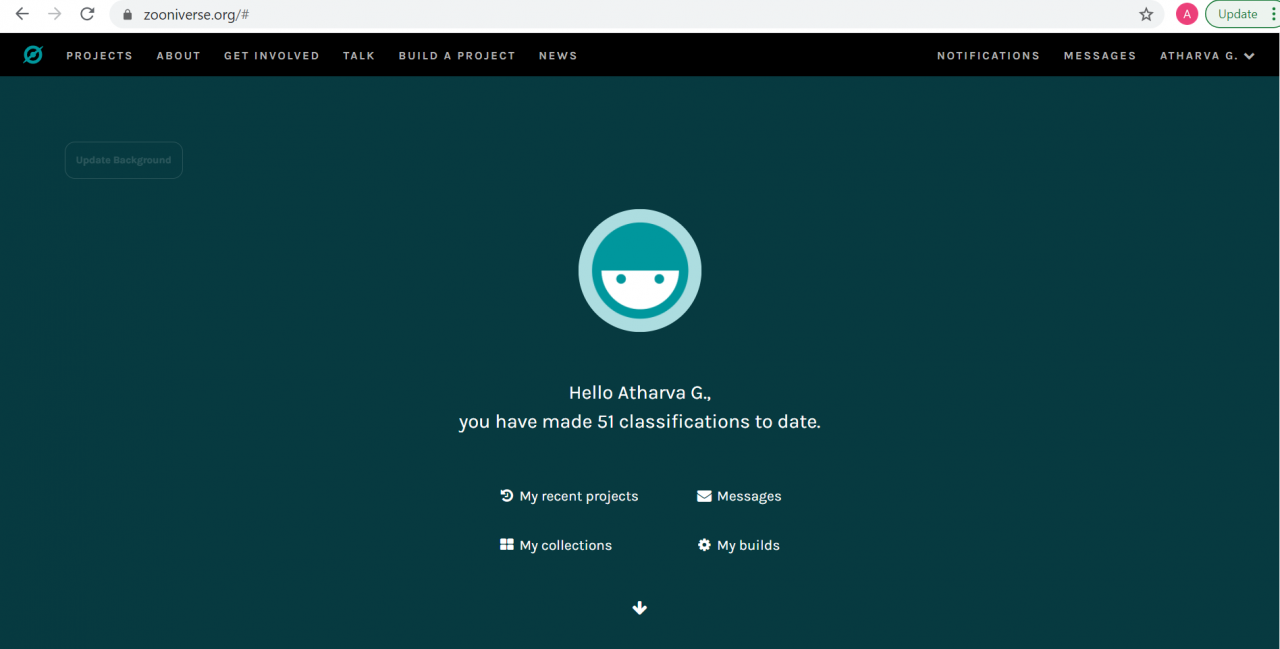The image size is (1280, 649).
Task: Click the browser forward arrow
Action: click(55, 14)
